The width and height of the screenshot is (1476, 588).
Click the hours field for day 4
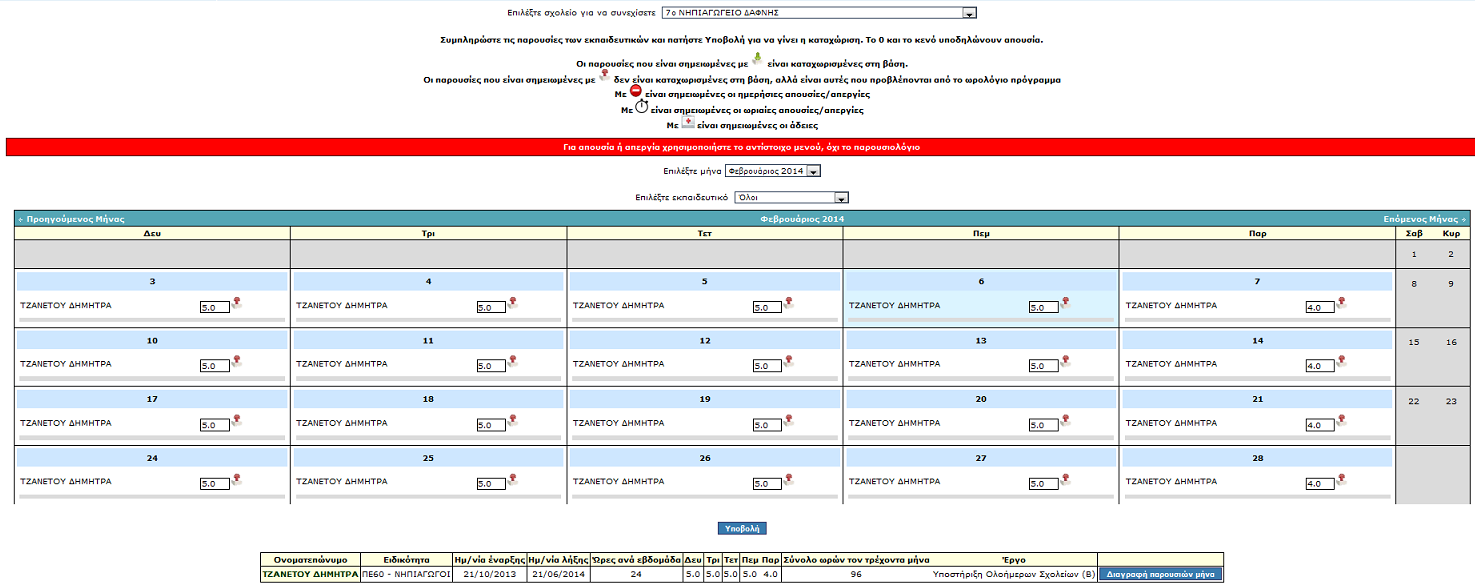491,307
